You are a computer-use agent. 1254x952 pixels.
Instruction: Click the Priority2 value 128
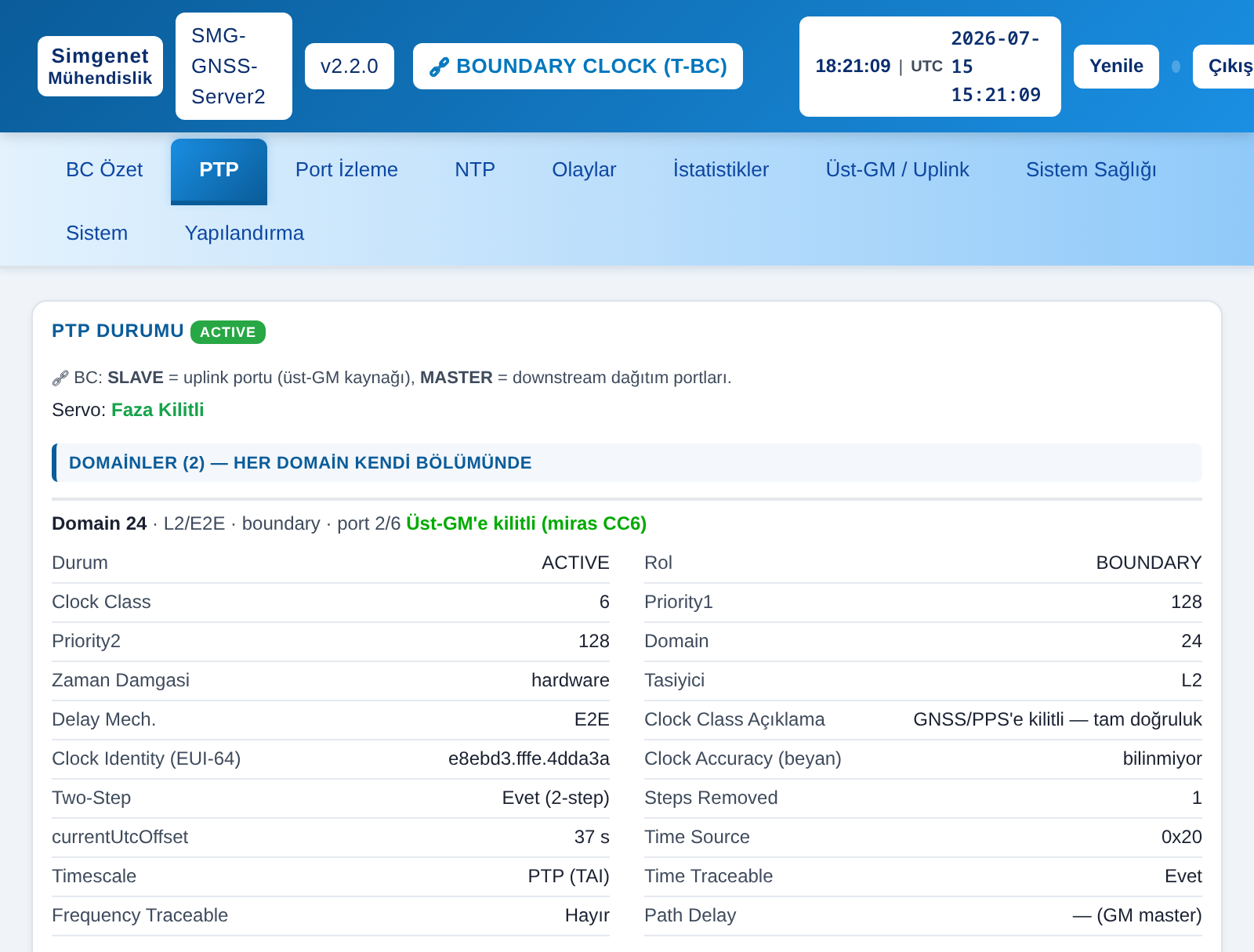tap(593, 641)
